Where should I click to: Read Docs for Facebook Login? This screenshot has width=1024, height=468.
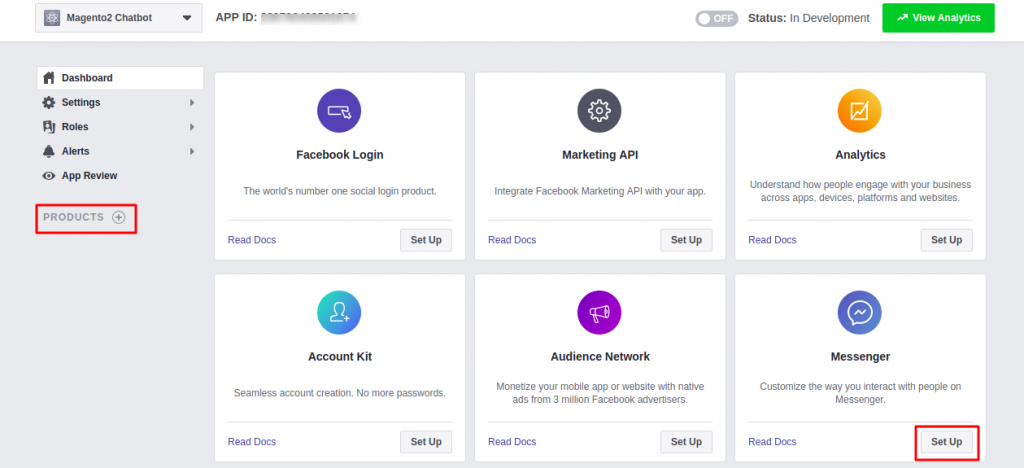point(251,240)
